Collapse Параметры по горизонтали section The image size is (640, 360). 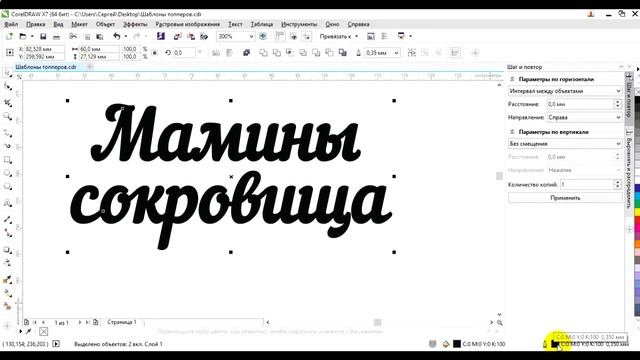click(512, 79)
